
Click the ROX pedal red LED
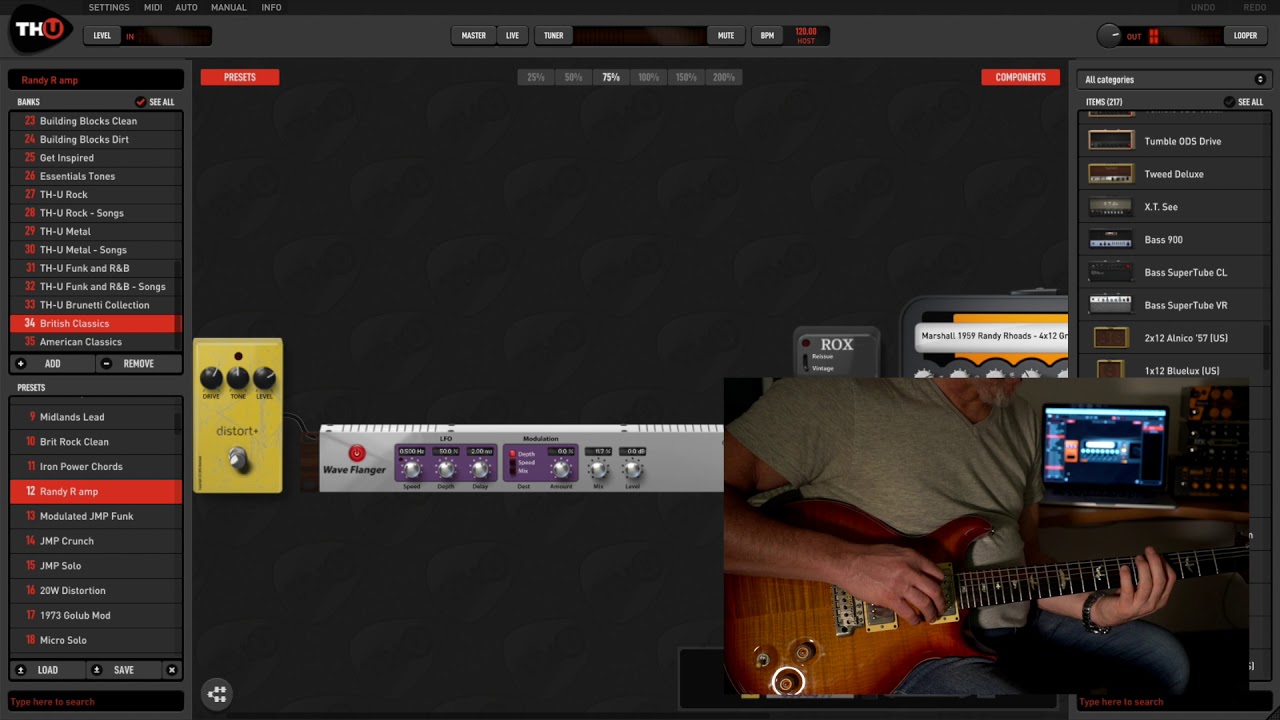(807, 344)
